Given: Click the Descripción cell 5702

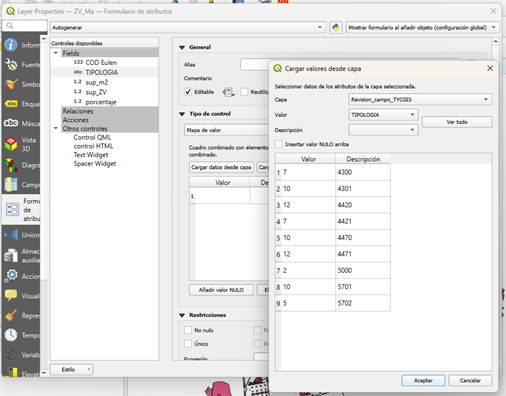Looking at the screenshot, I should 363,303.
